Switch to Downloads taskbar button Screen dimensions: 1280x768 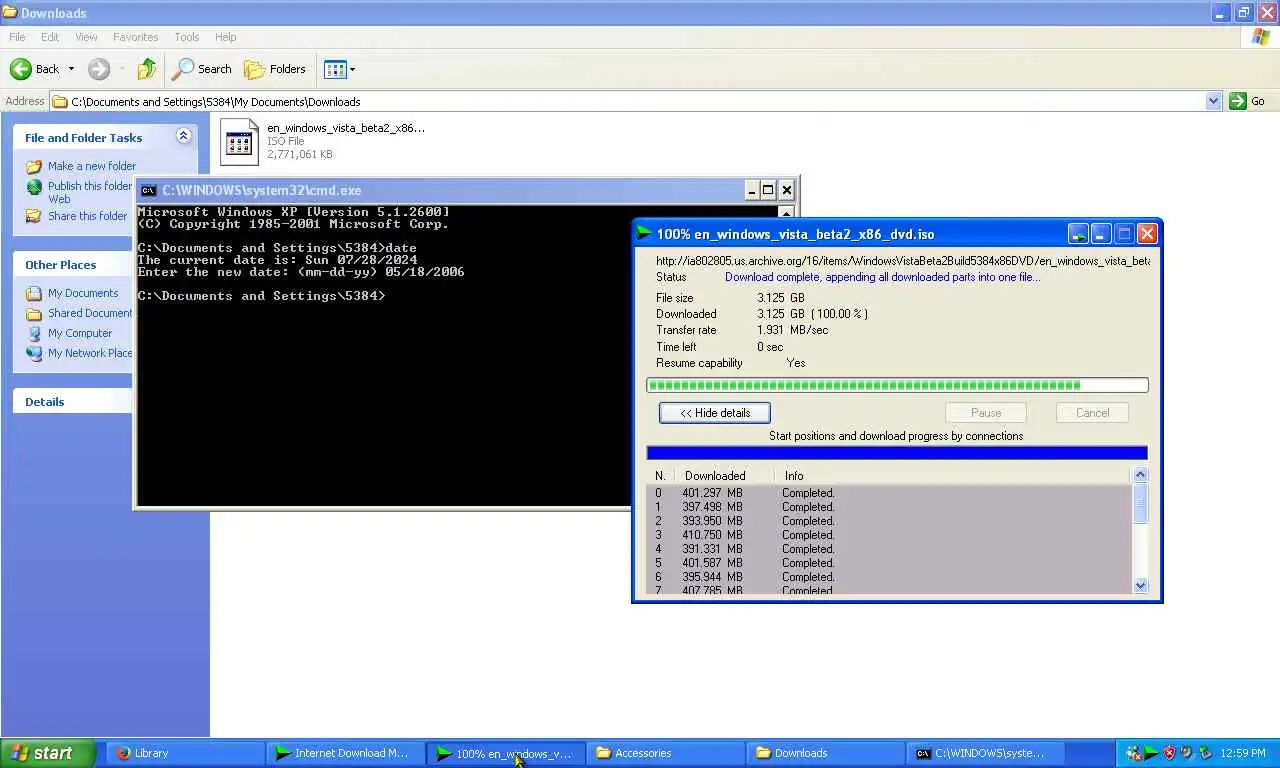823,753
